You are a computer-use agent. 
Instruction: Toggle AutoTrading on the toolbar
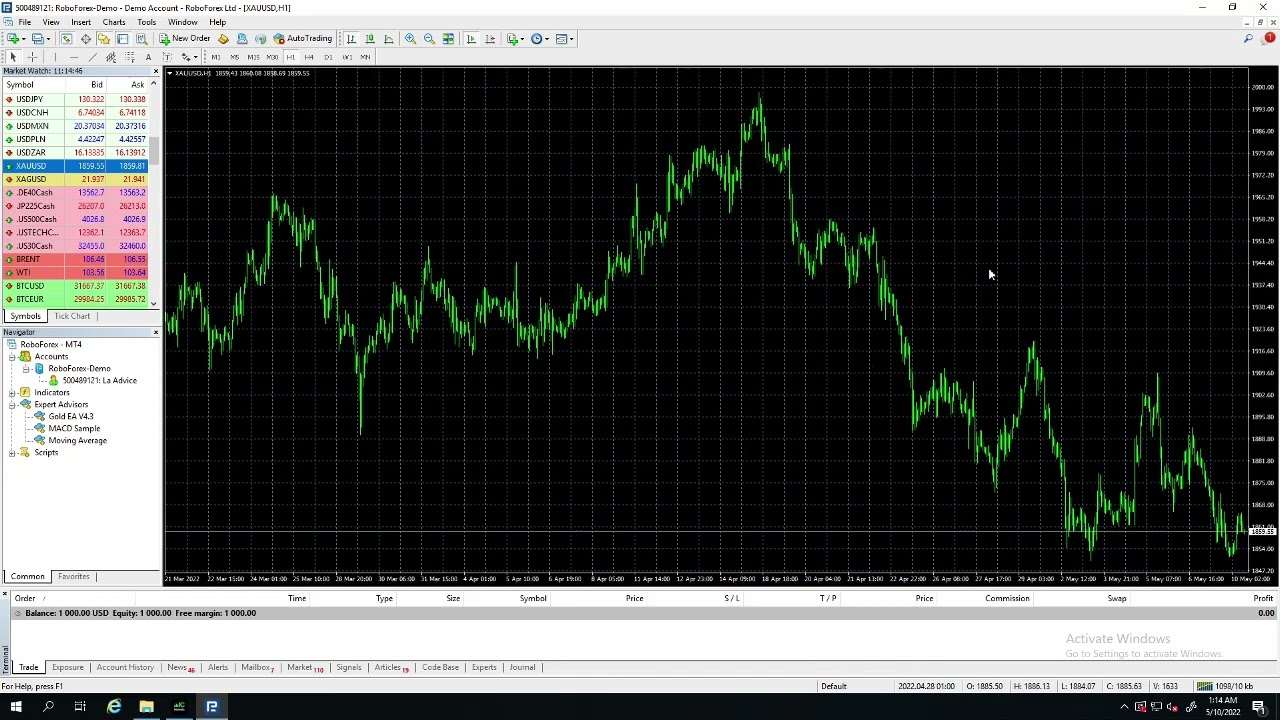pos(303,39)
